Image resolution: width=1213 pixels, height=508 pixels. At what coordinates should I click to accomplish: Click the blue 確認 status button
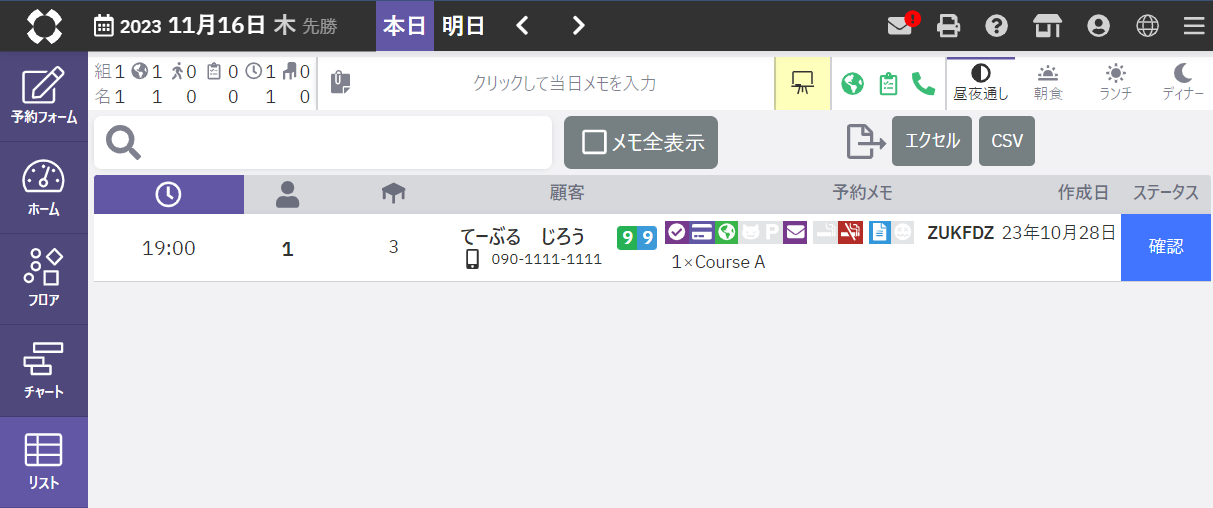1166,247
